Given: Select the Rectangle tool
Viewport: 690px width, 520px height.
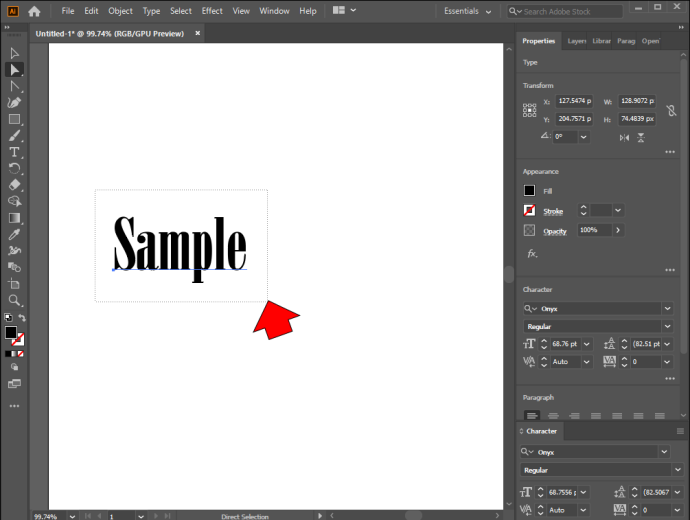Looking at the screenshot, I should [x=14, y=119].
